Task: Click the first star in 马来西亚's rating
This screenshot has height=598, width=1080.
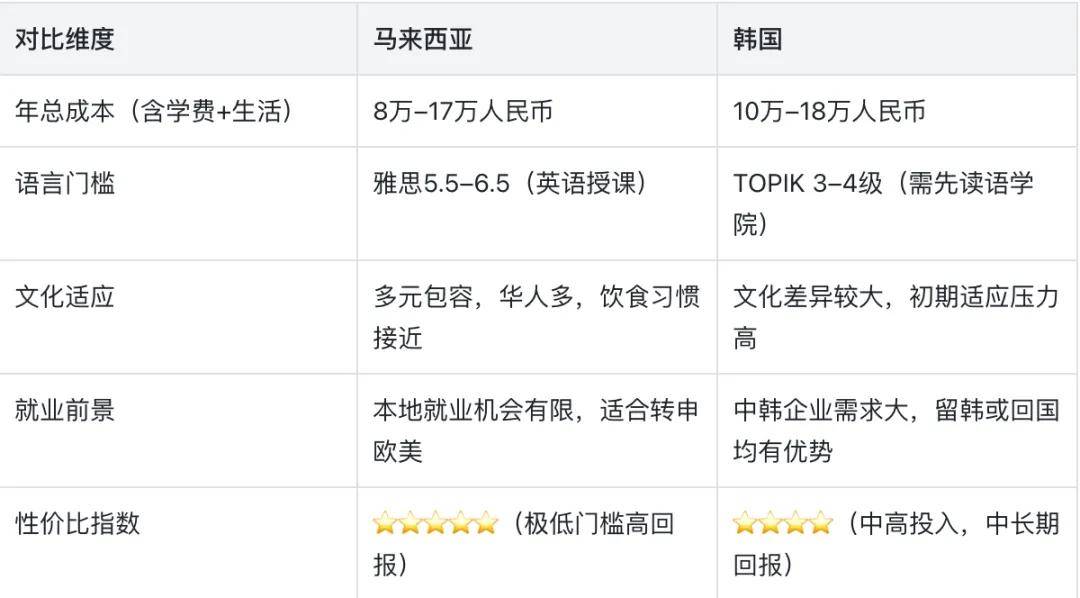Action: pos(385,523)
